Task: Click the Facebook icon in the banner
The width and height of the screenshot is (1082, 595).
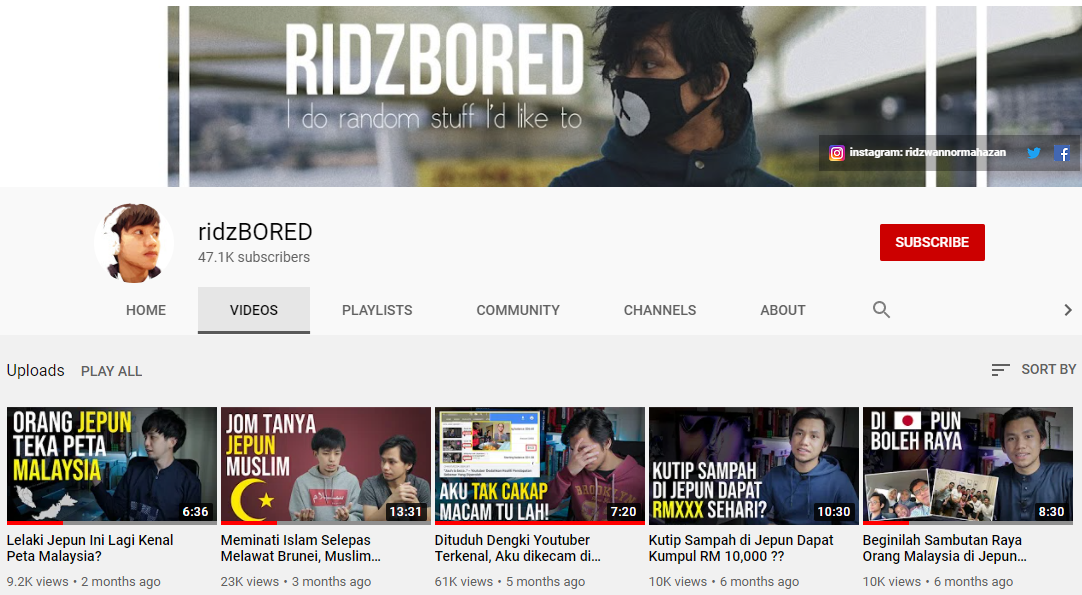Action: pyautogui.click(x=1062, y=153)
